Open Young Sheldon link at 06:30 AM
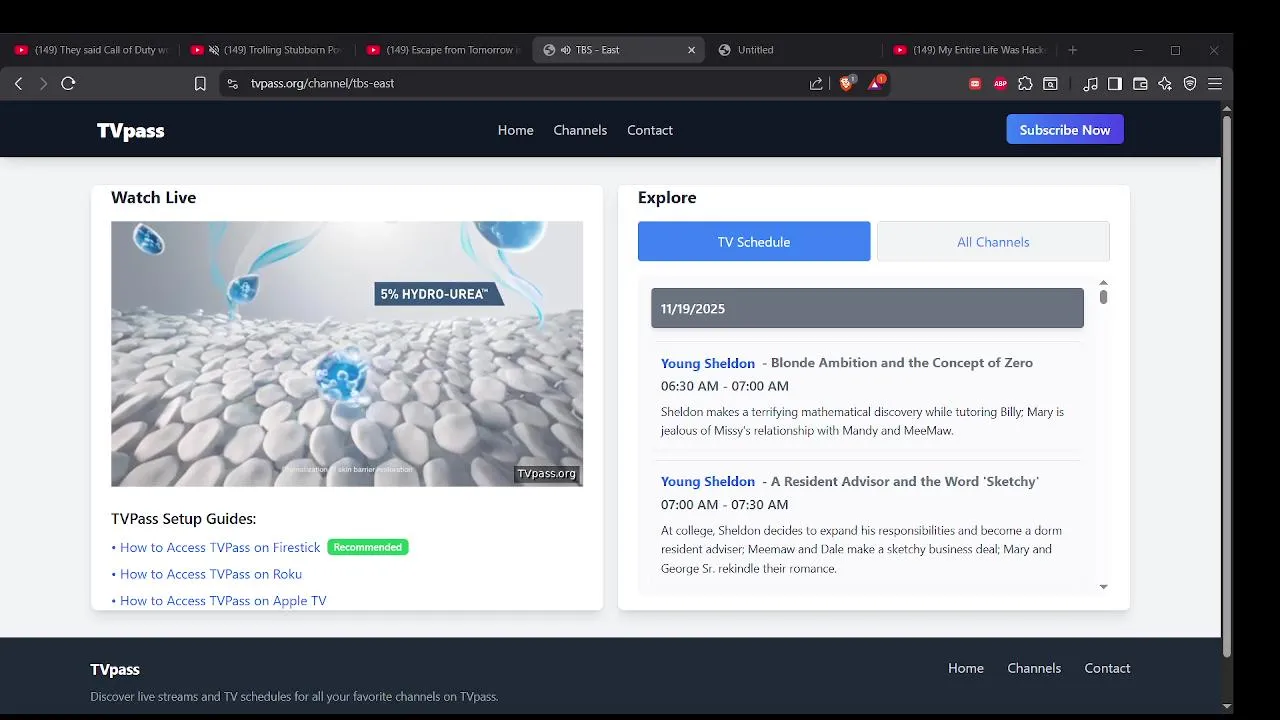This screenshot has height=720, width=1280. [708, 364]
